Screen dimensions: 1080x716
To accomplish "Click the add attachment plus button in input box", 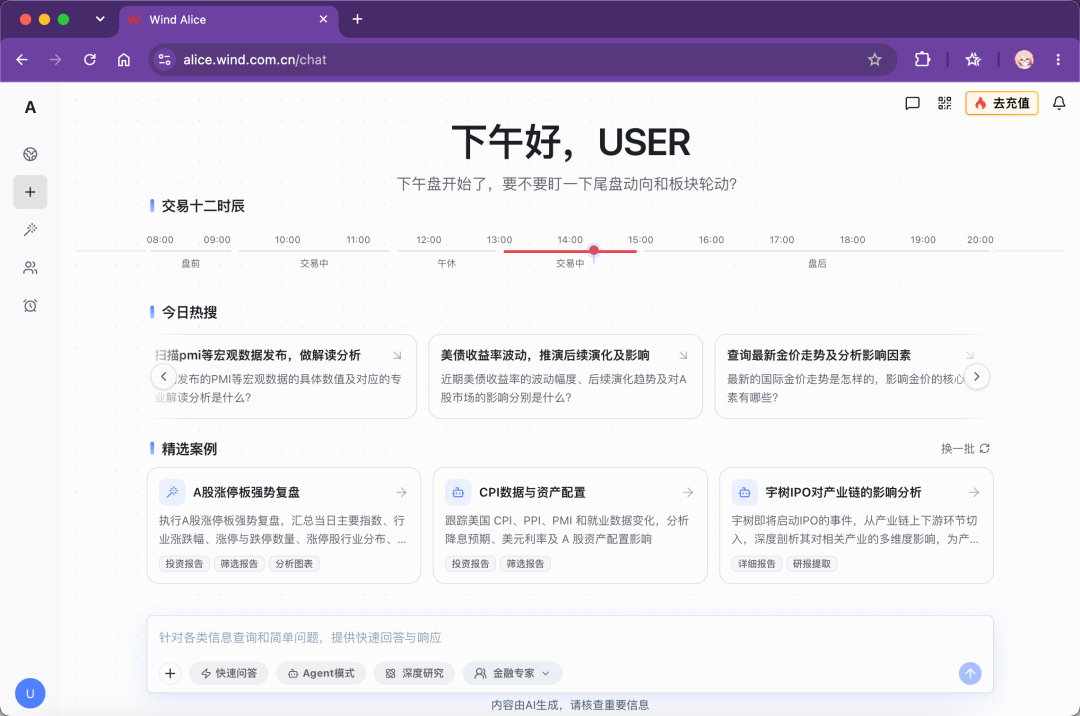I will pos(170,673).
